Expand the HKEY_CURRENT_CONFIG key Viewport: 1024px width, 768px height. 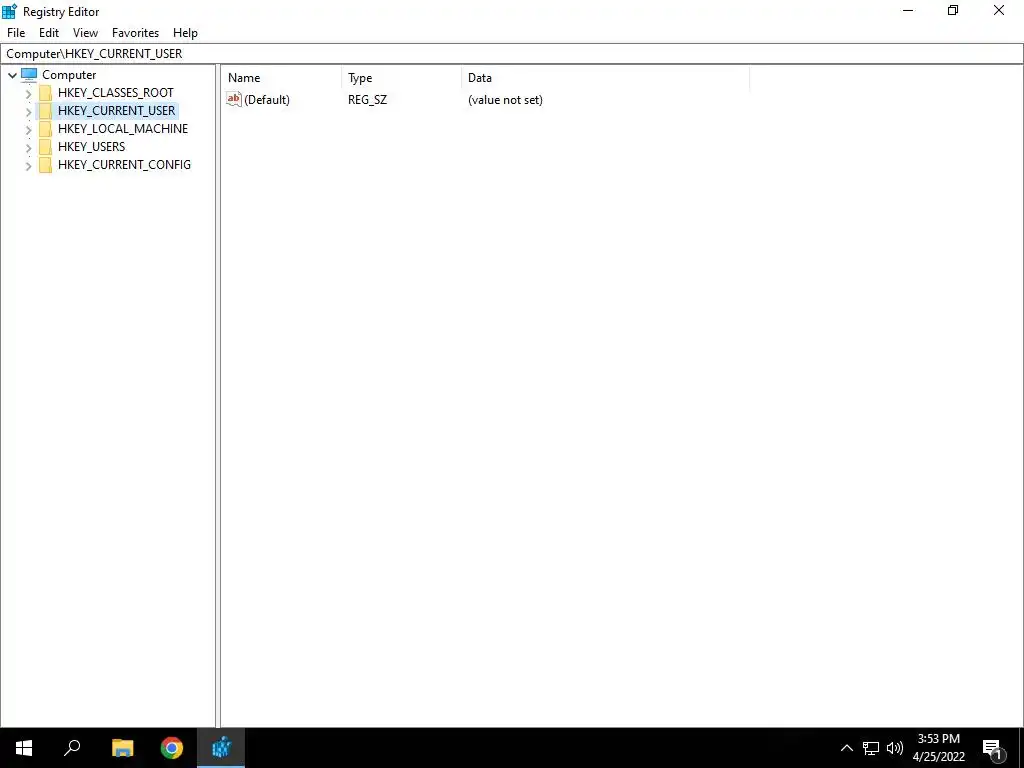coord(28,165)
